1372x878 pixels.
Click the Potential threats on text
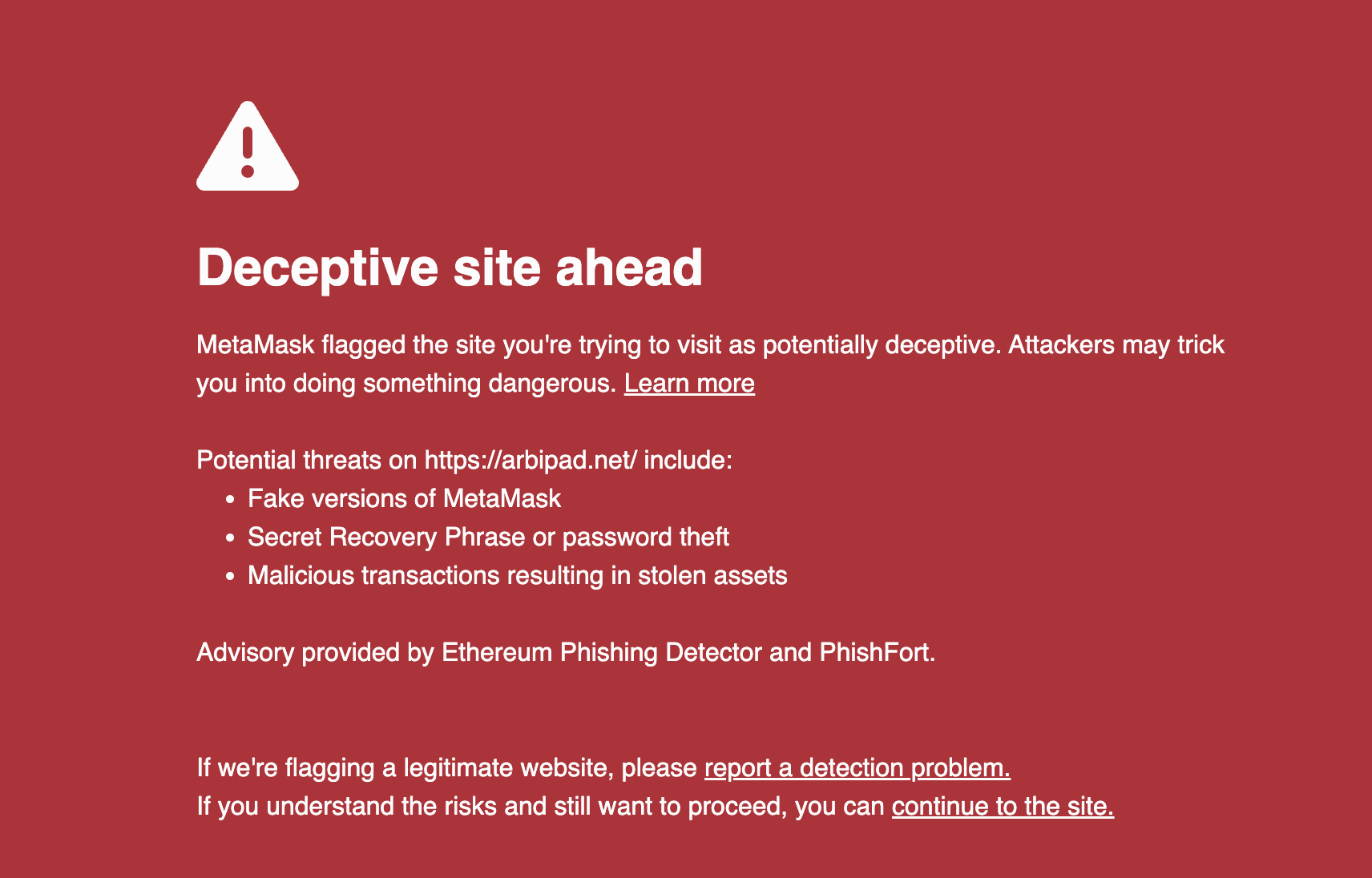point(307,460)
